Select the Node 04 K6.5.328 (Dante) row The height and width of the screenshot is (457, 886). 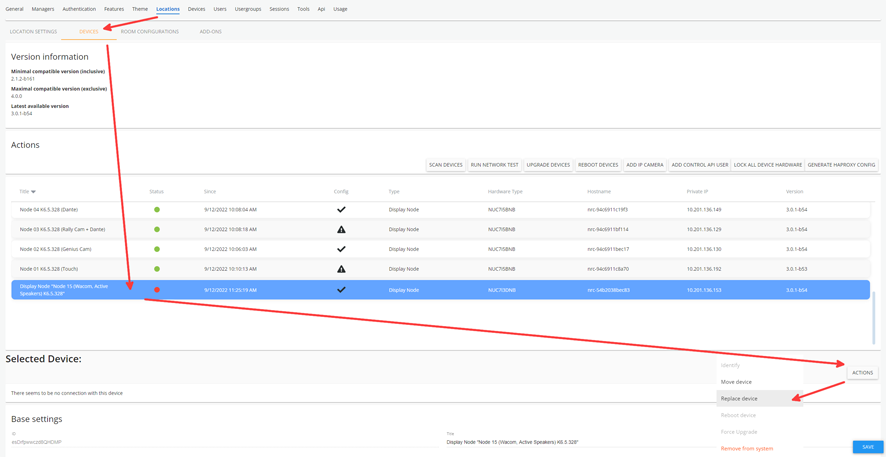pyautogui.click(x=440, y=210)
